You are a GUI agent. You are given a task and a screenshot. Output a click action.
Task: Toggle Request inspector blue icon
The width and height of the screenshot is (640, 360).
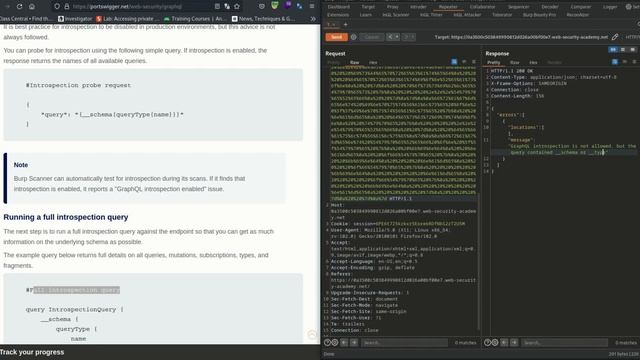click(x=454, y=62)
